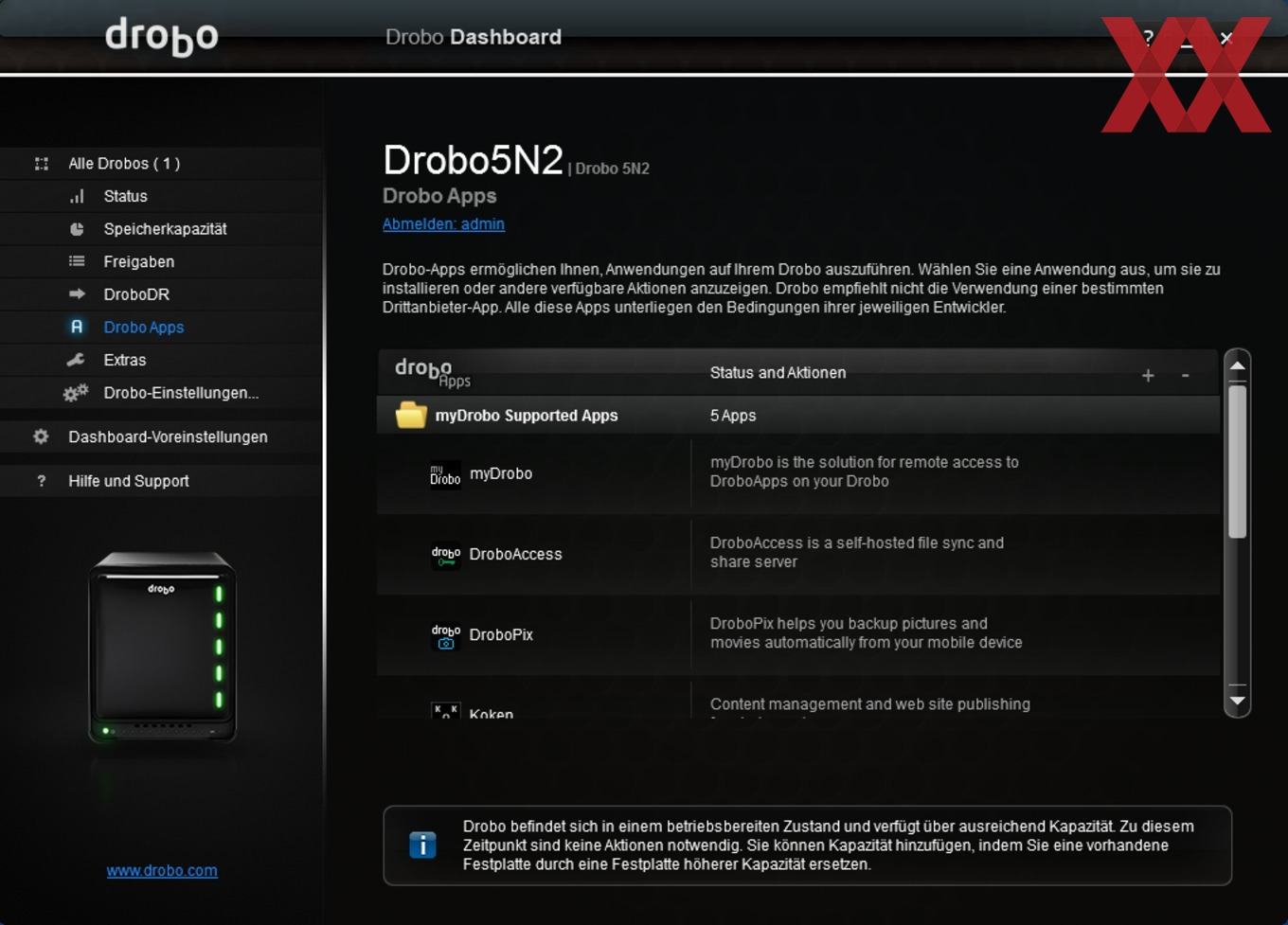Click the 'Drobo Apps' page heading
Screen dimensions: 1288x925
click(x=439, y=196)
